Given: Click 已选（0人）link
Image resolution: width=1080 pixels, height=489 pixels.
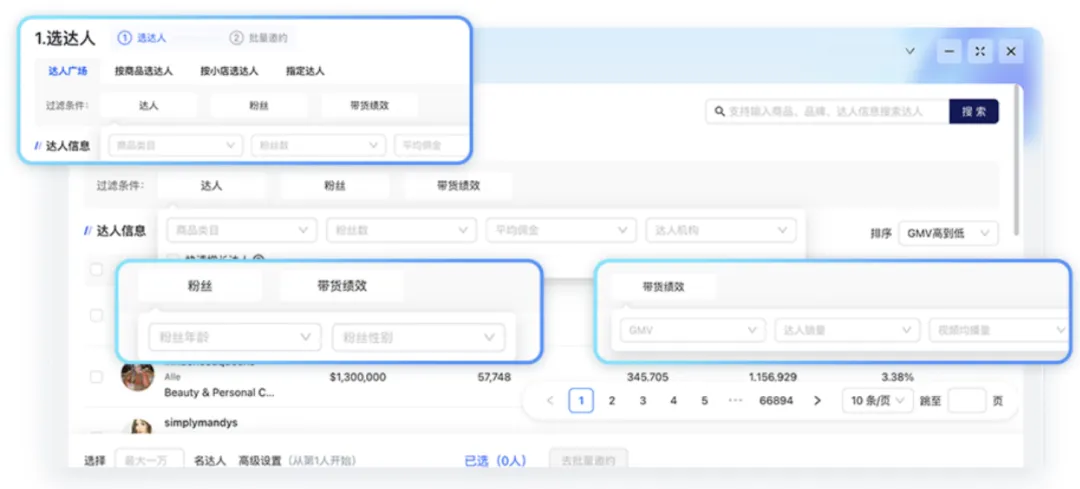Looking at the screenshot, I should coord(495,461).
